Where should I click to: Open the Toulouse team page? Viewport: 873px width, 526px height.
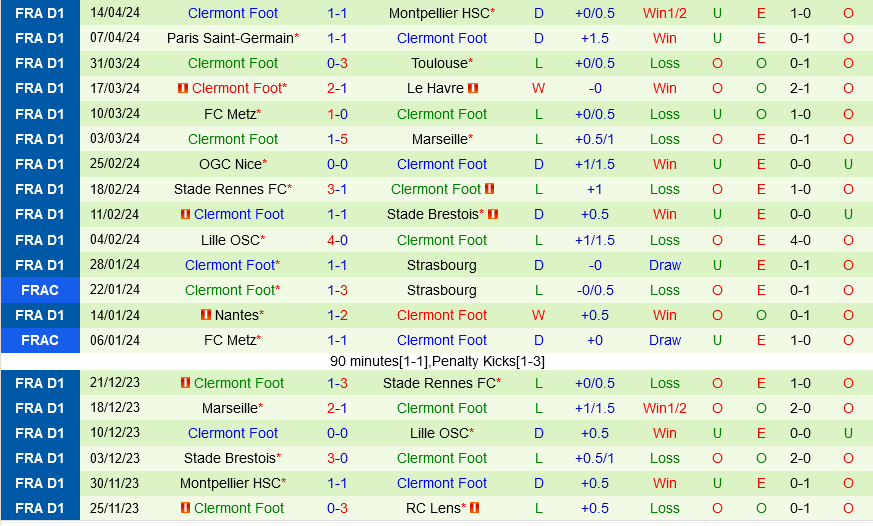(439, 63)
